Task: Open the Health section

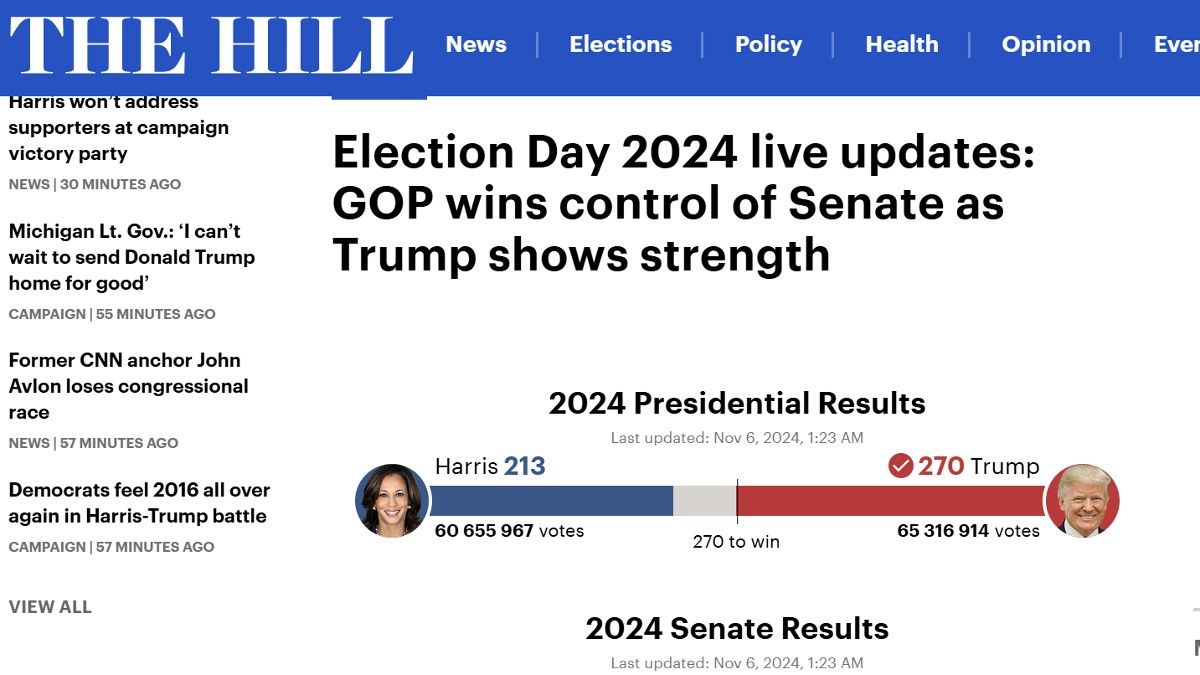Action: point(902,44)
